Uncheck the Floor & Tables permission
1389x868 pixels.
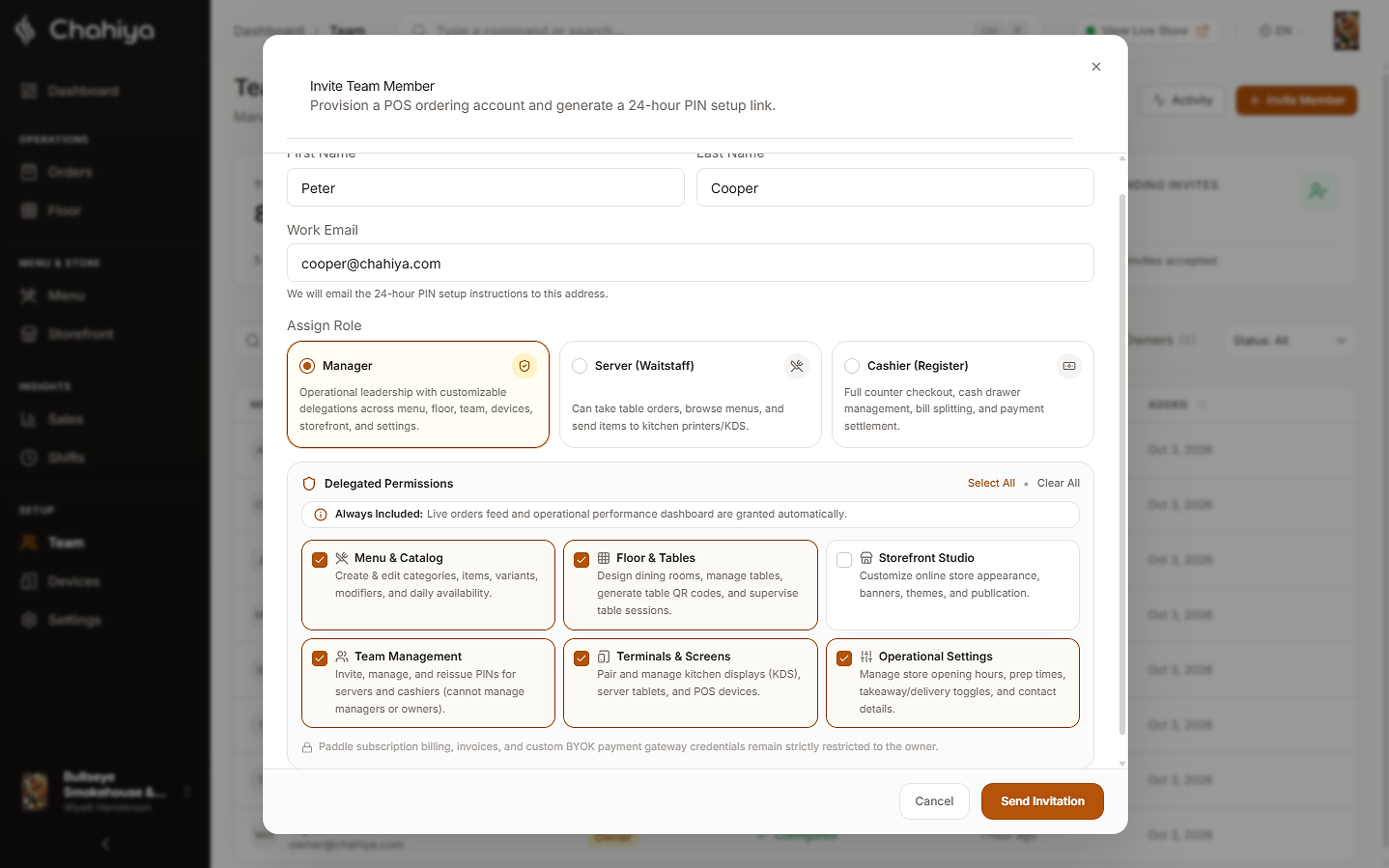coord(581,560)
